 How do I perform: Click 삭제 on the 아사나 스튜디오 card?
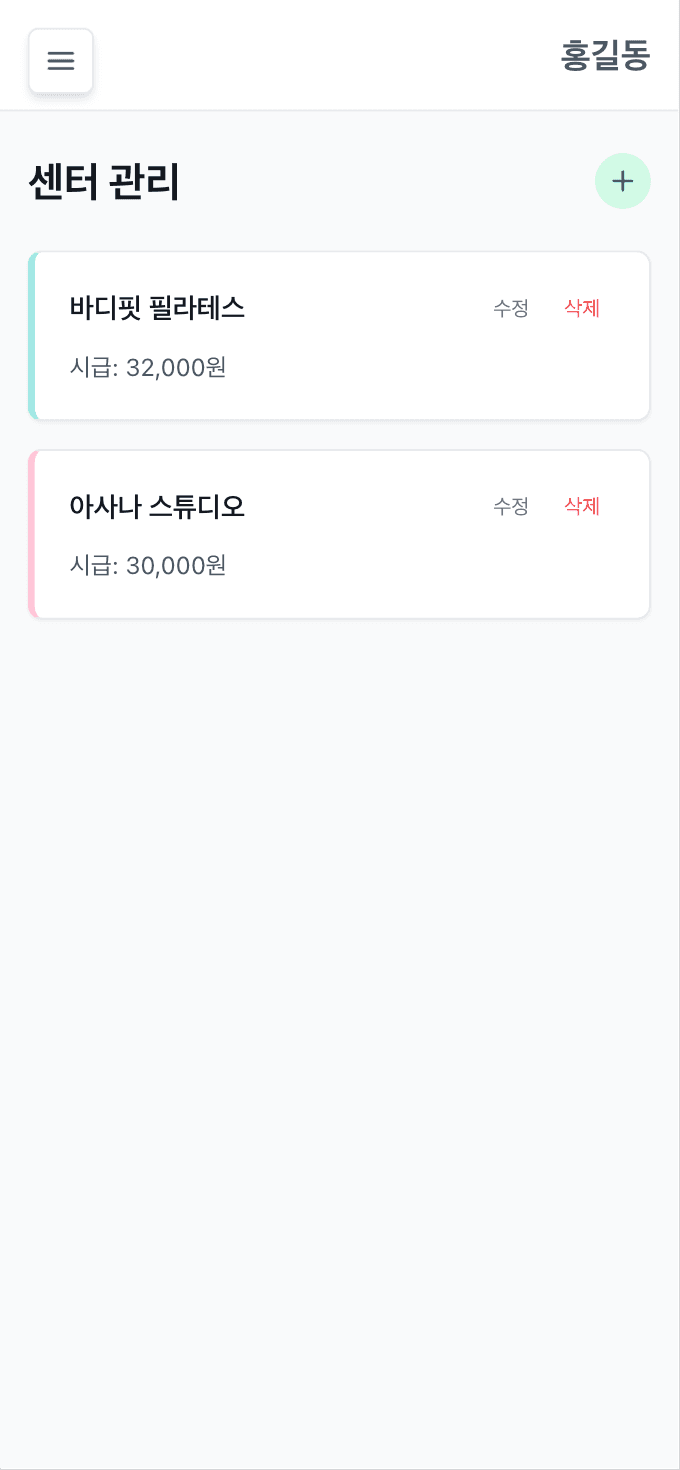[x=581, y=507]
